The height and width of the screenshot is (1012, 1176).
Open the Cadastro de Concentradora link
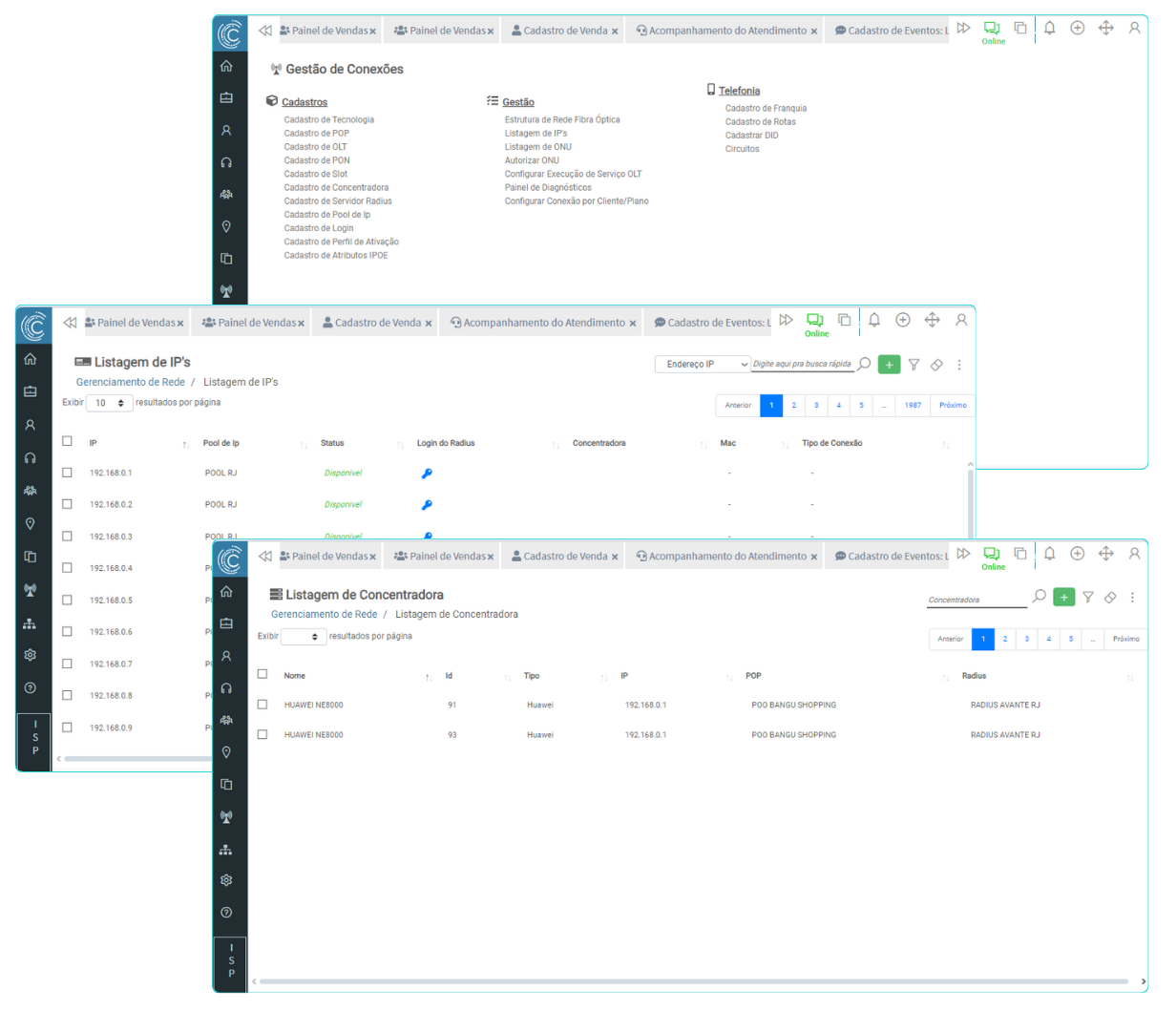coord(336,188)
